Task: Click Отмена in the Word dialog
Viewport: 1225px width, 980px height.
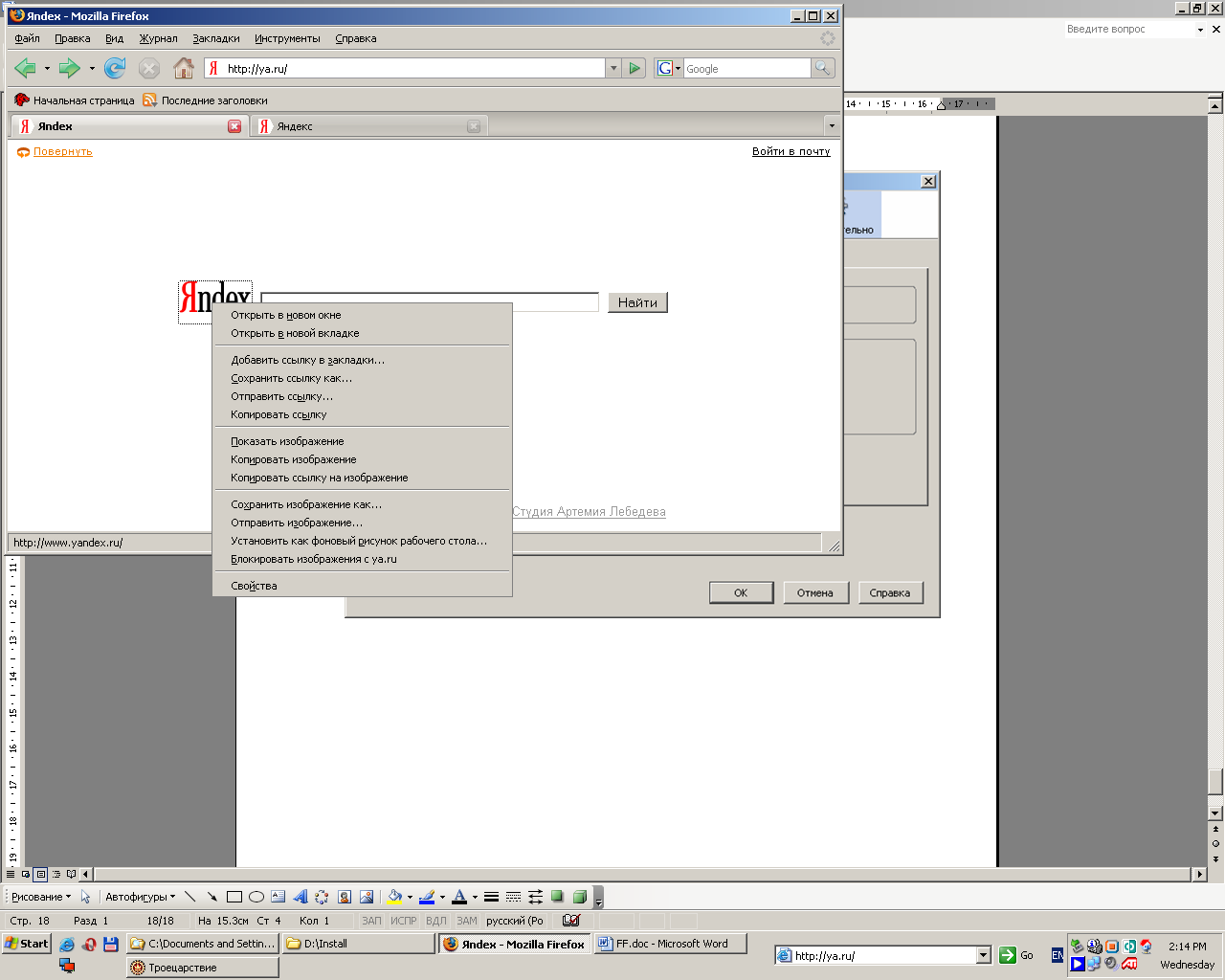Action: 815,592
